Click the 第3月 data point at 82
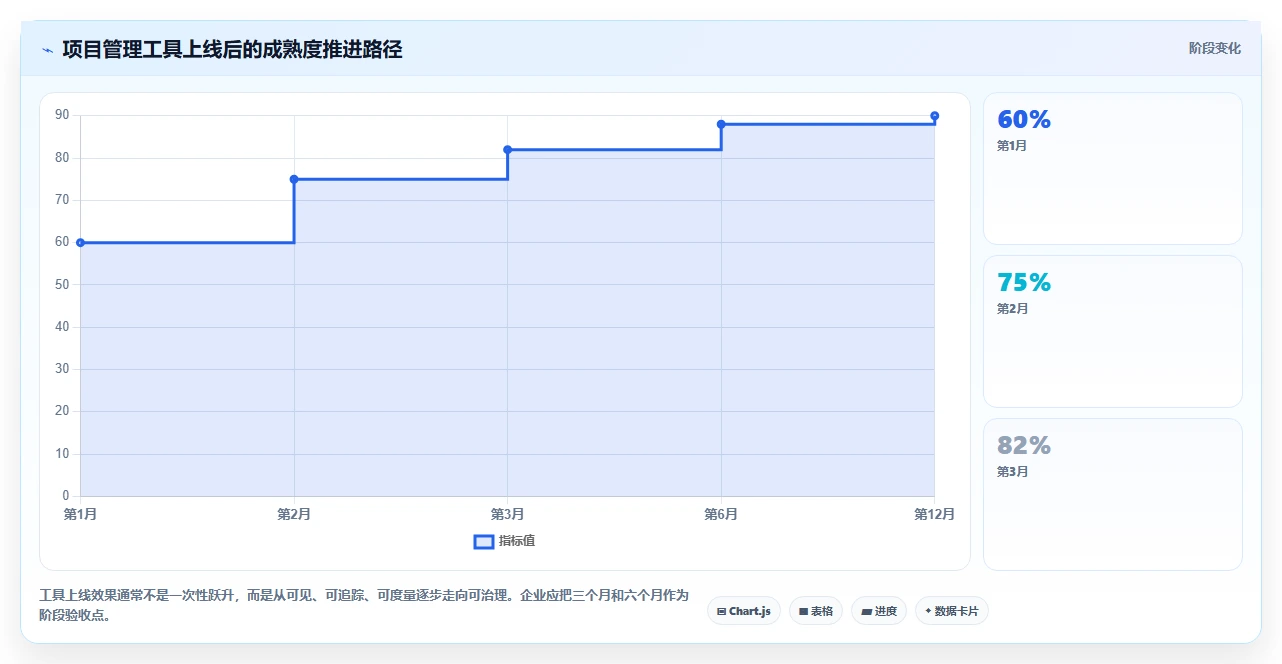1282x664 pixels. [x=507, y=150]
